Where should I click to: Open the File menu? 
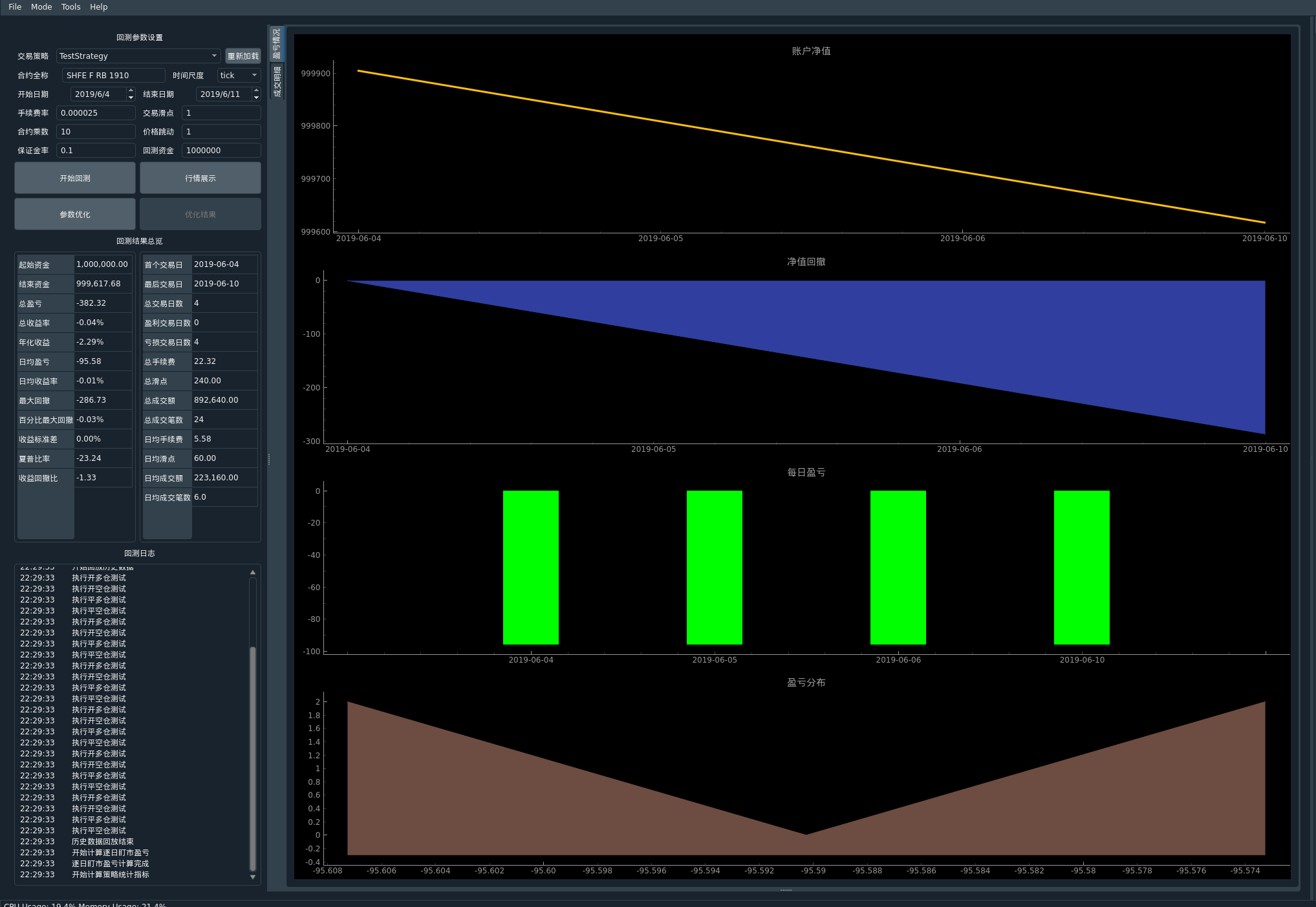[15, 7]
